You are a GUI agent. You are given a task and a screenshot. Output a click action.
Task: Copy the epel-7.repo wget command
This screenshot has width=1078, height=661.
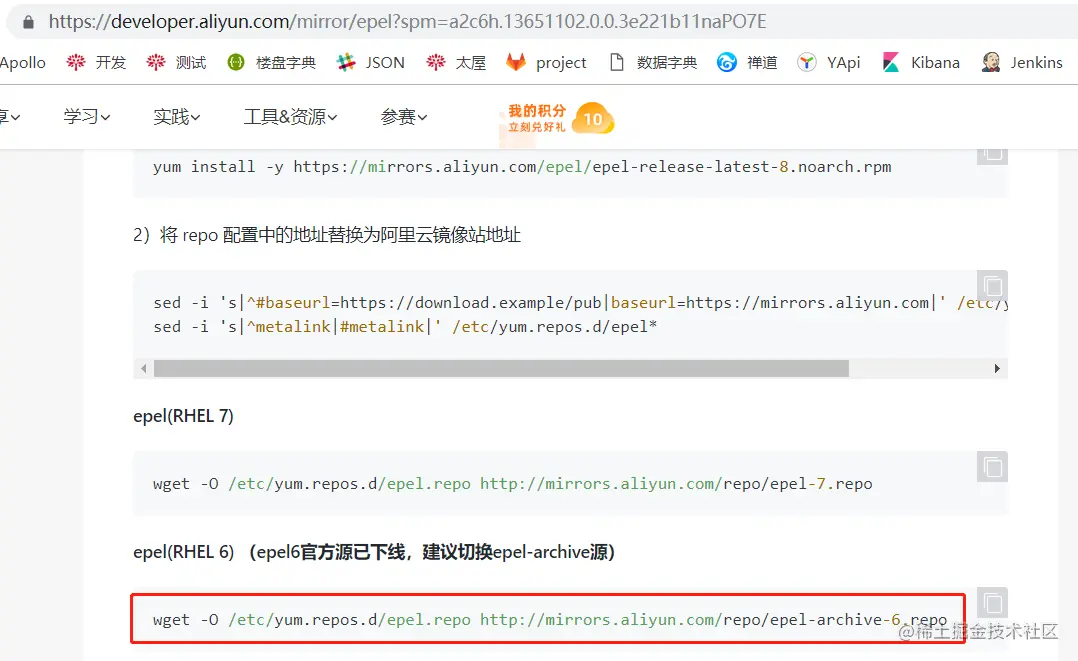[x=992, y=466]
